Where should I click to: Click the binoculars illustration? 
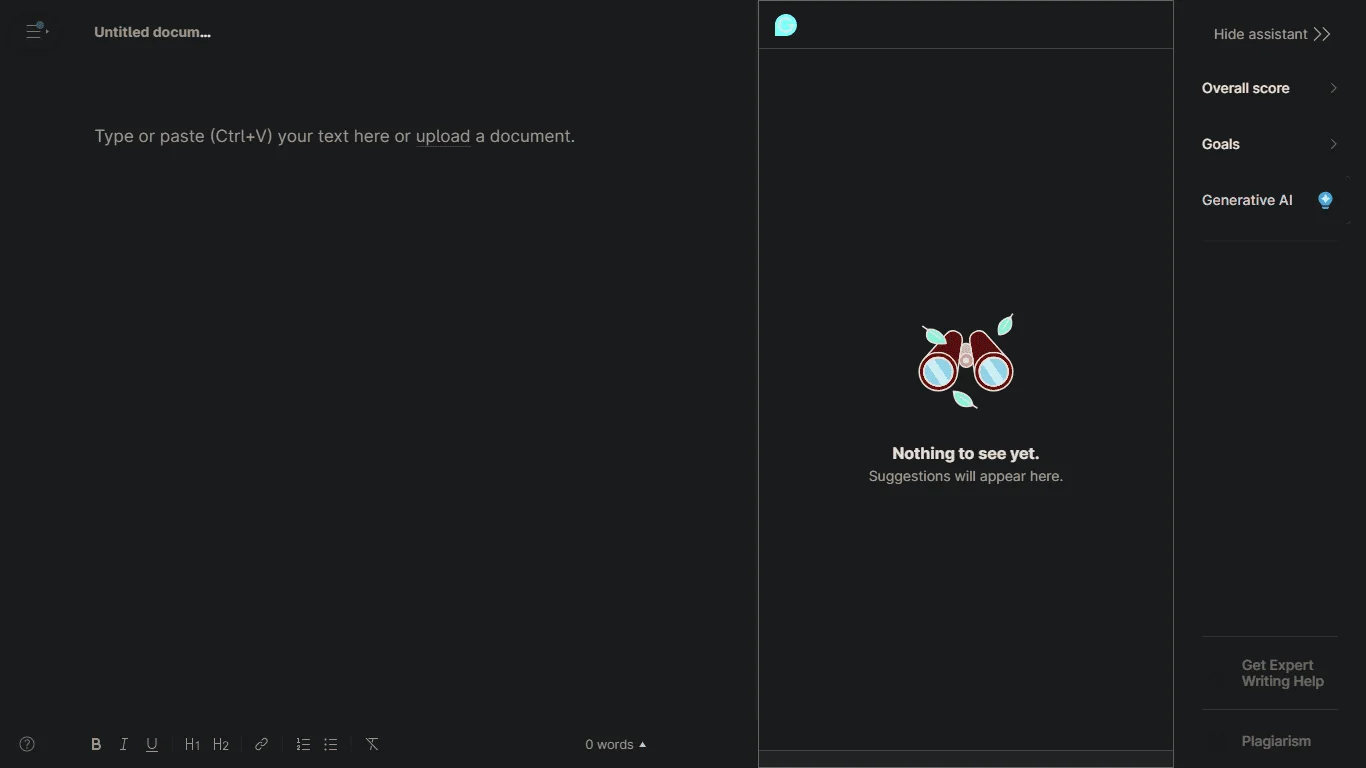tap(966, 361)
